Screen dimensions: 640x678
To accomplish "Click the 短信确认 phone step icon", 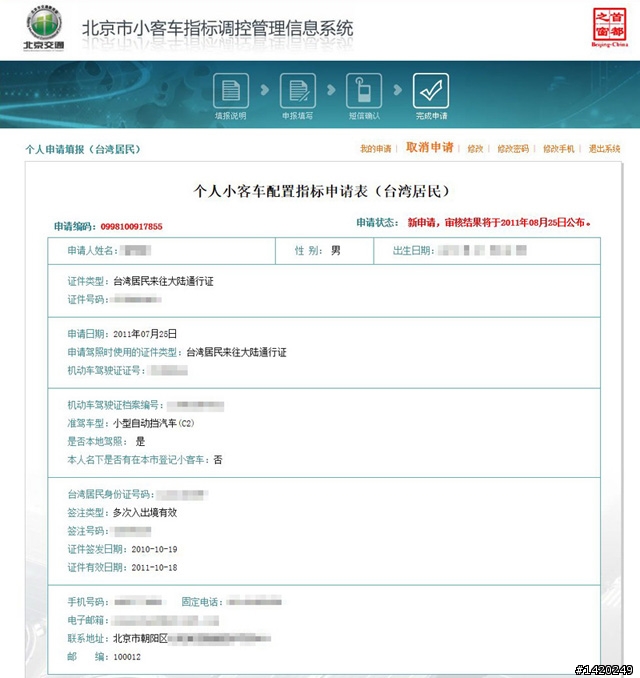I will pyautogui.click(x=364, y=90).
